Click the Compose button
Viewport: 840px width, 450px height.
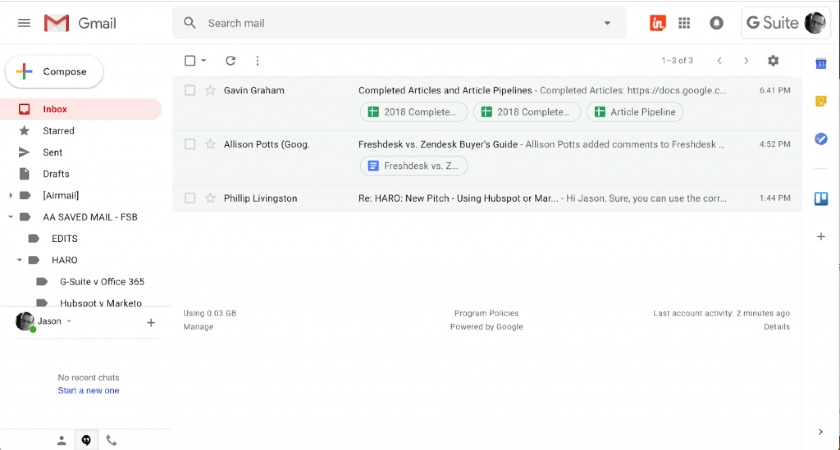coord(54,71)
